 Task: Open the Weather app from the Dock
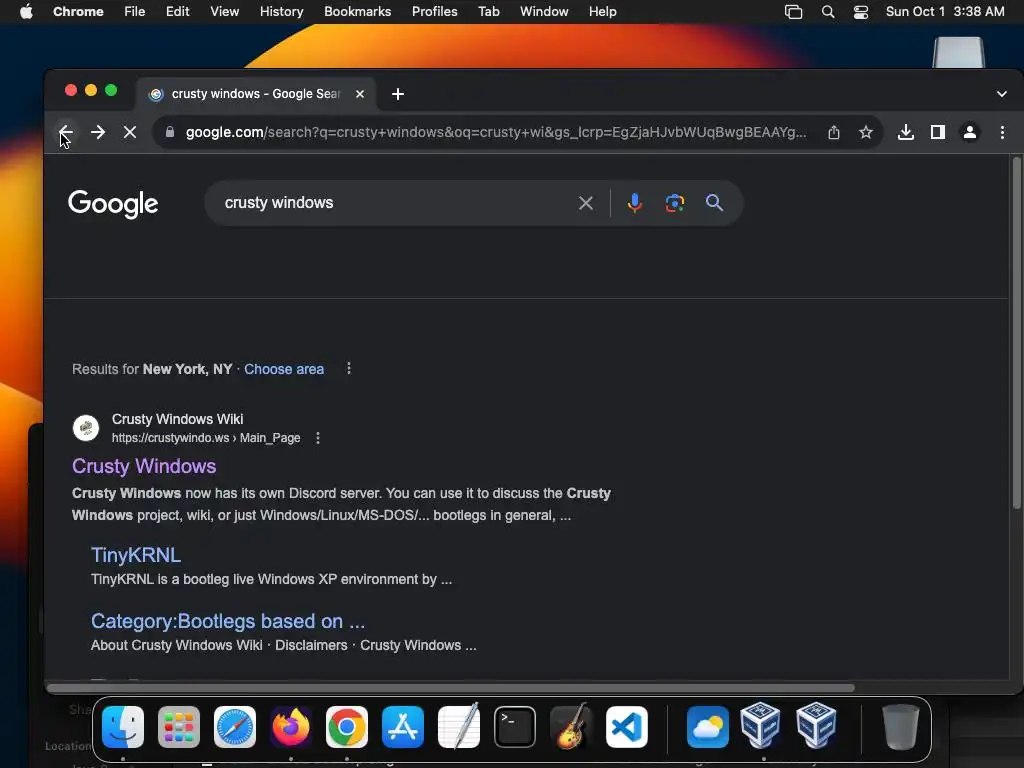tap(708, 727)
